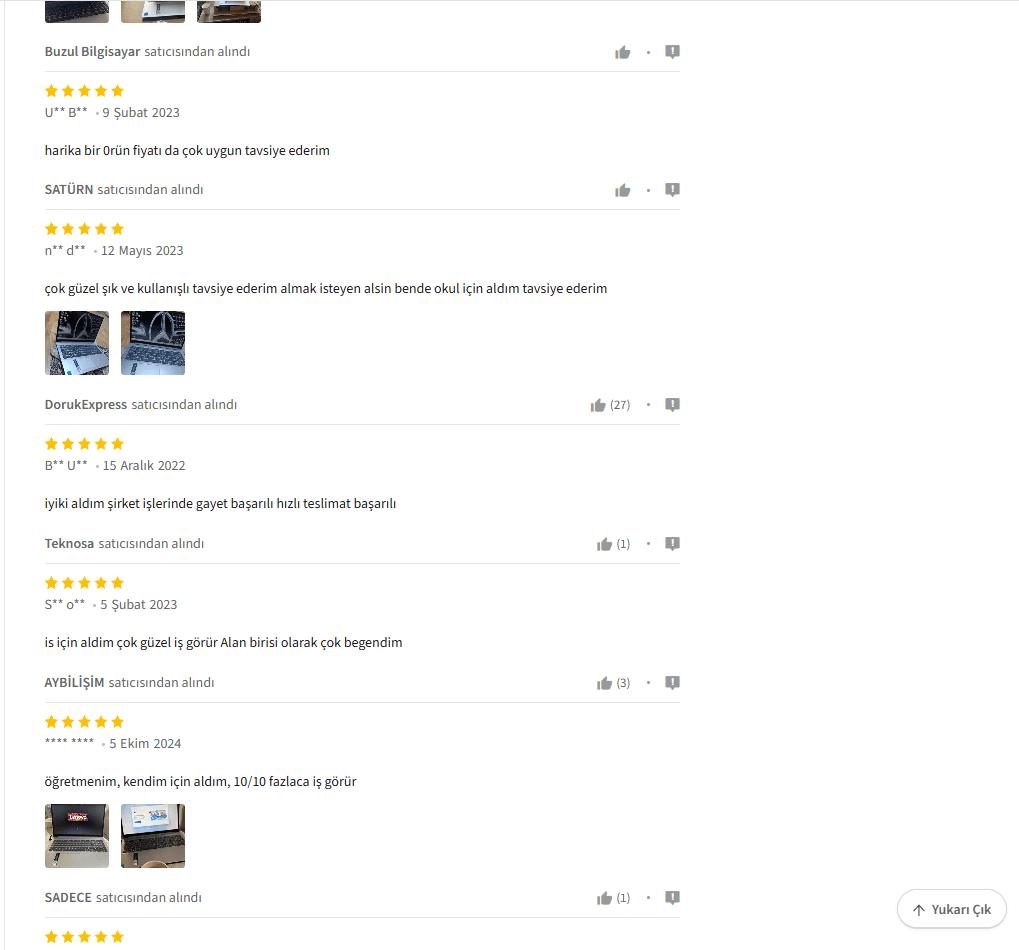Report the Teknosa seller review
Viewport: 1019px width, 950px height.
tap(673, 544)
